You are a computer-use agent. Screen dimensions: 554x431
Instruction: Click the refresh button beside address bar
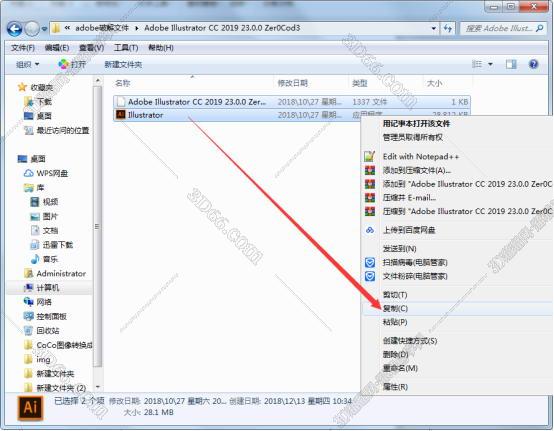coord(448,28)
